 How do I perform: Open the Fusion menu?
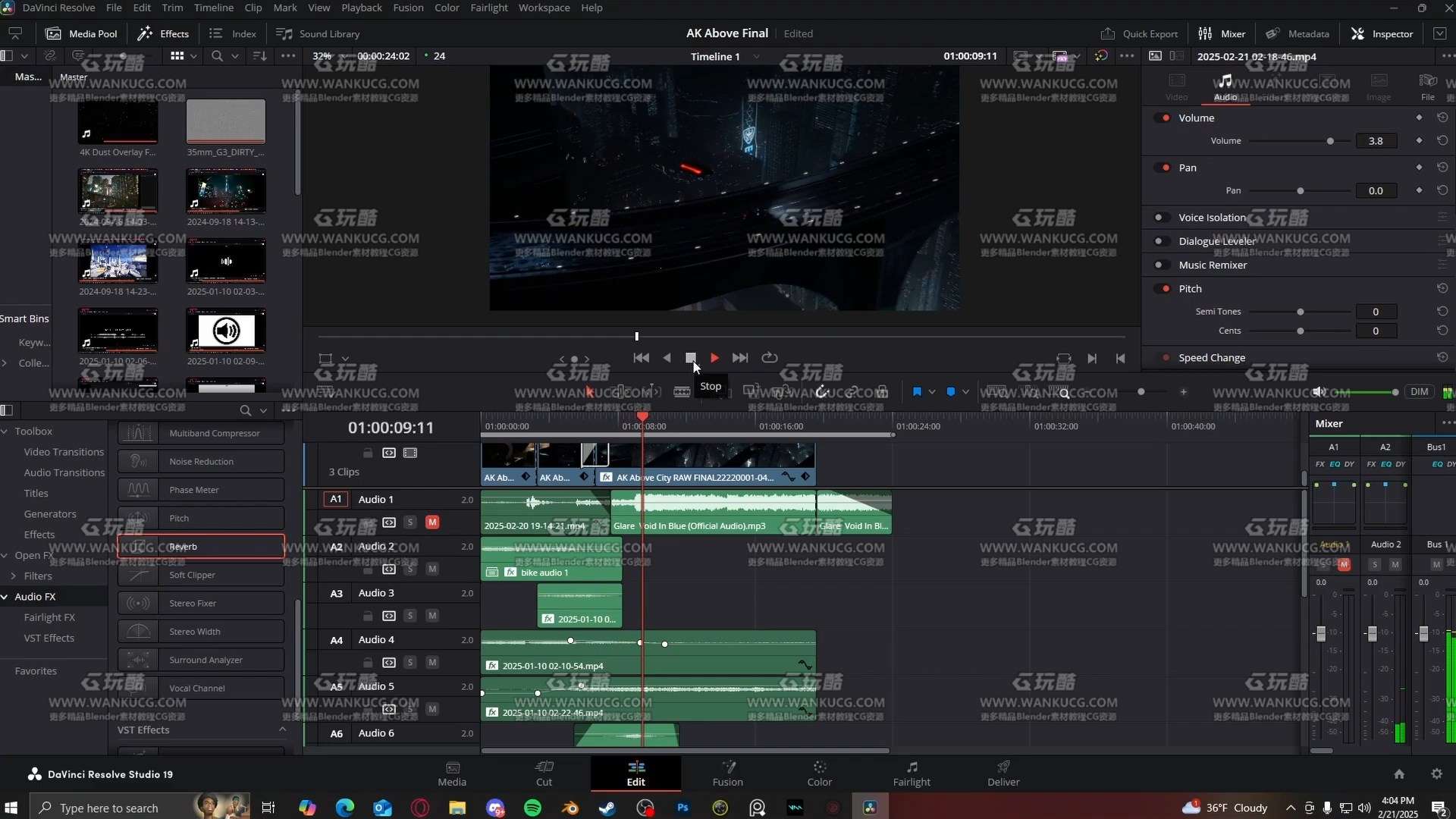tap(408, 8)
